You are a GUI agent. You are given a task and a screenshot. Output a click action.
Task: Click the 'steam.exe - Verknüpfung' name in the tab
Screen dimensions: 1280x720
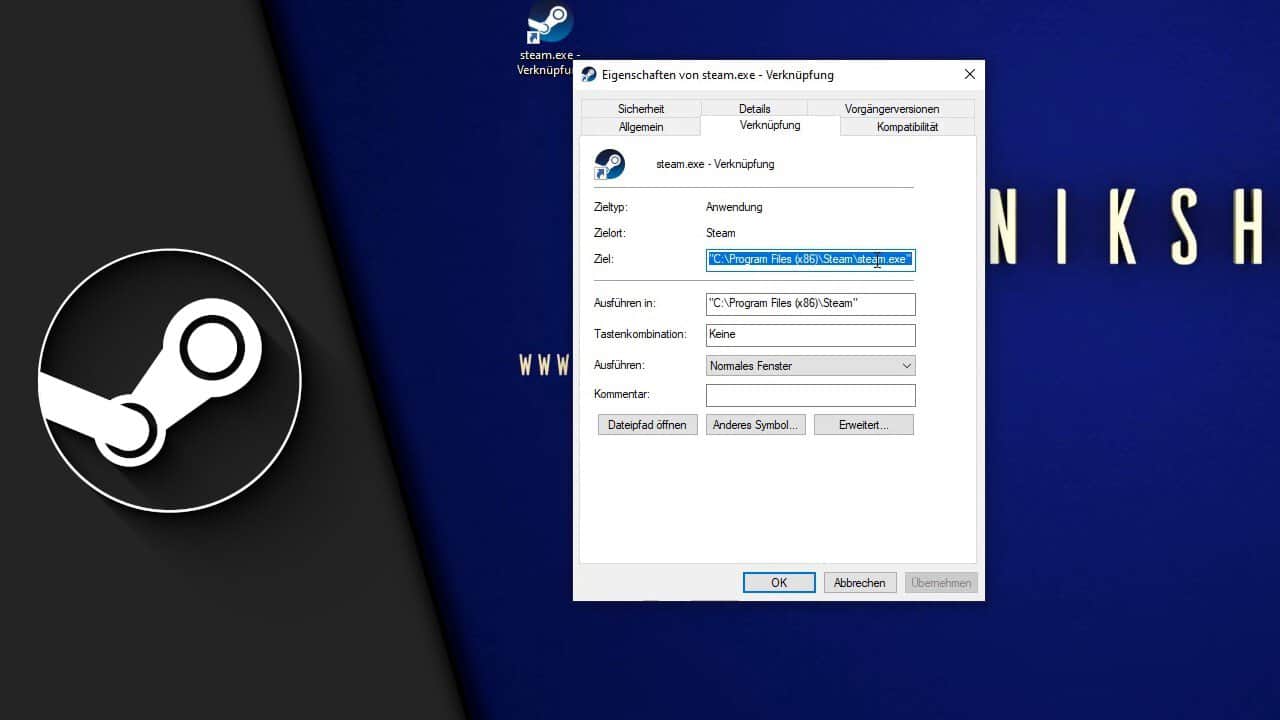pos(715,164)
